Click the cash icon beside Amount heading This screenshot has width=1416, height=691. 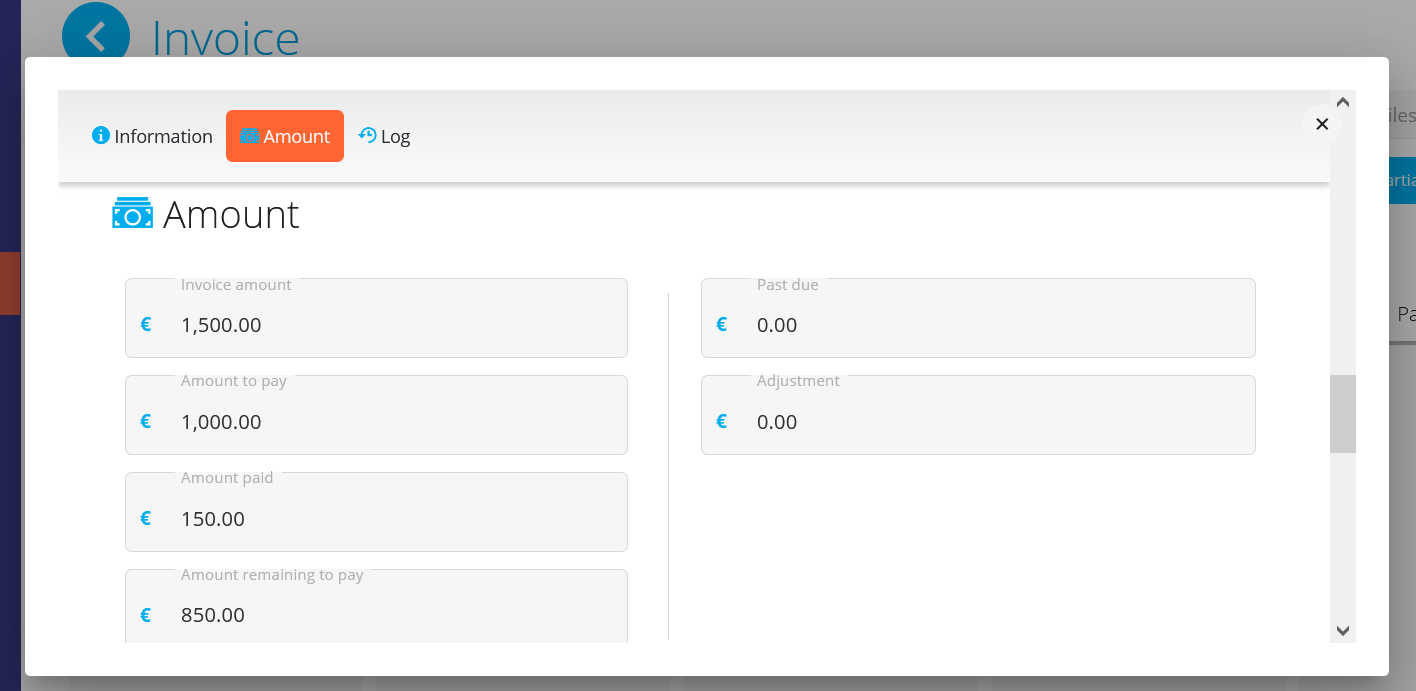tap(132, 214)
